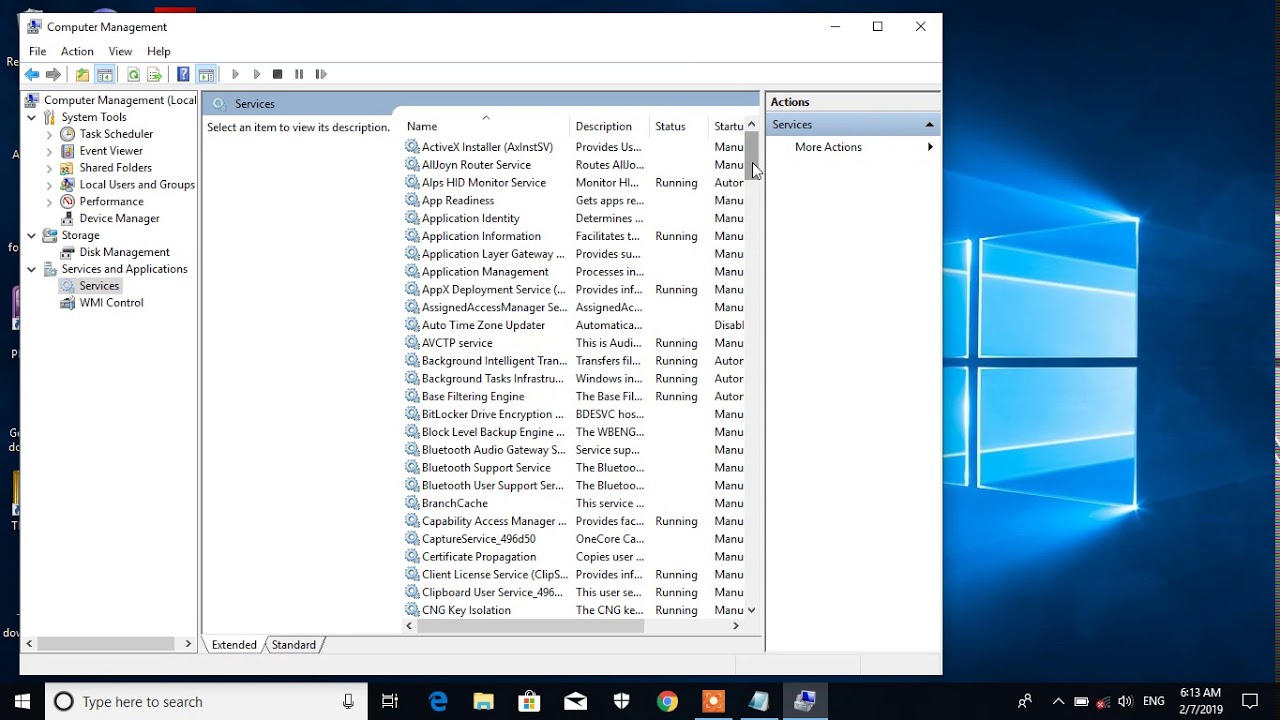Viewport: 1280px width, 720px height.
Task: Switch to the Standard tab
Action: pyautogui.click(x=293, y=645)
